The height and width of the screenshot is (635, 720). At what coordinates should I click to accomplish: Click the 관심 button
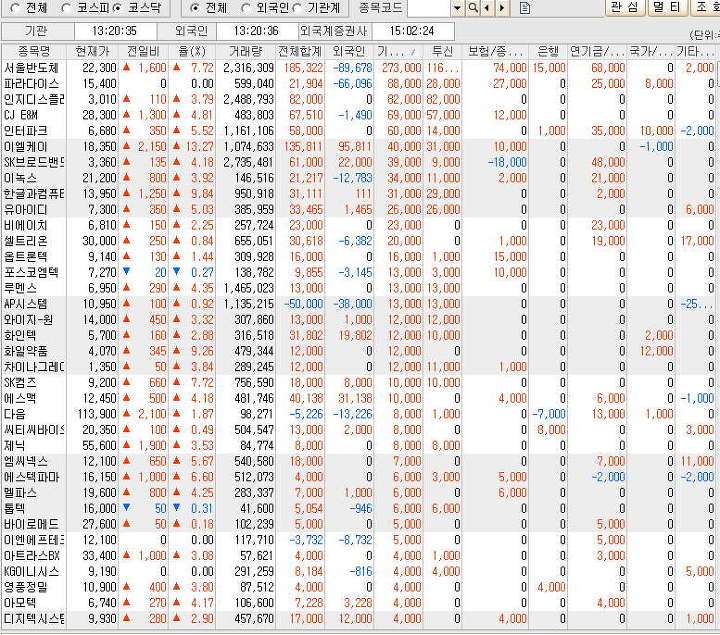(x=625, y=7)
